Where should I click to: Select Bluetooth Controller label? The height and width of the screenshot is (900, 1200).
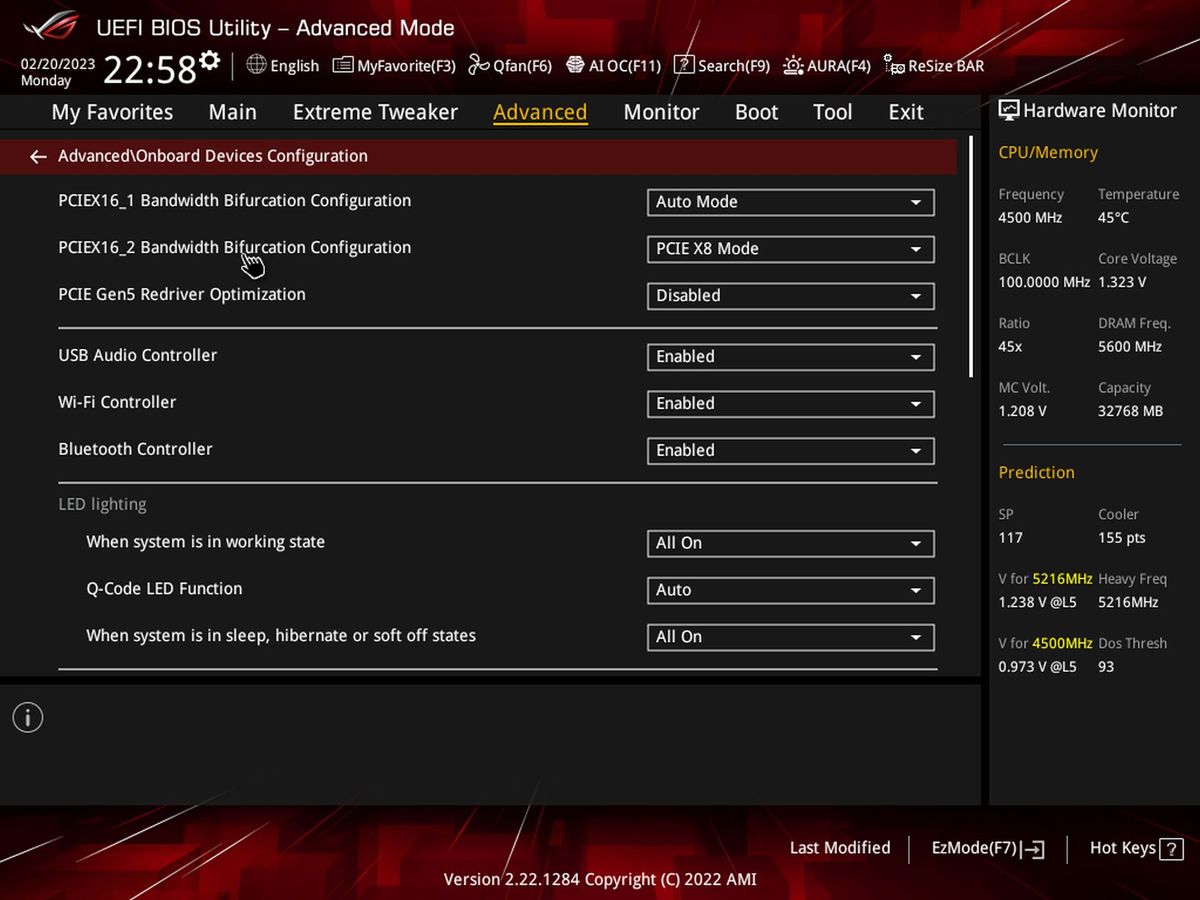pyautogui.click(x=135, y=450)
